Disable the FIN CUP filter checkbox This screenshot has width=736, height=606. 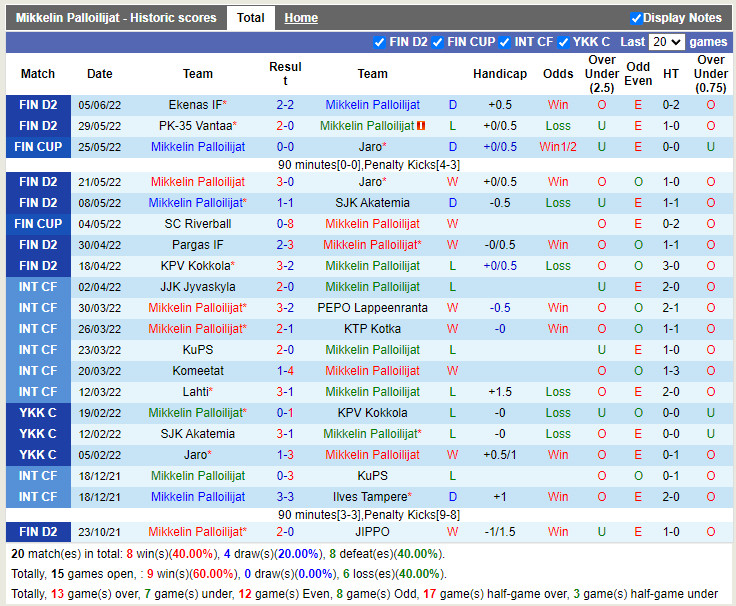[438, 42]
